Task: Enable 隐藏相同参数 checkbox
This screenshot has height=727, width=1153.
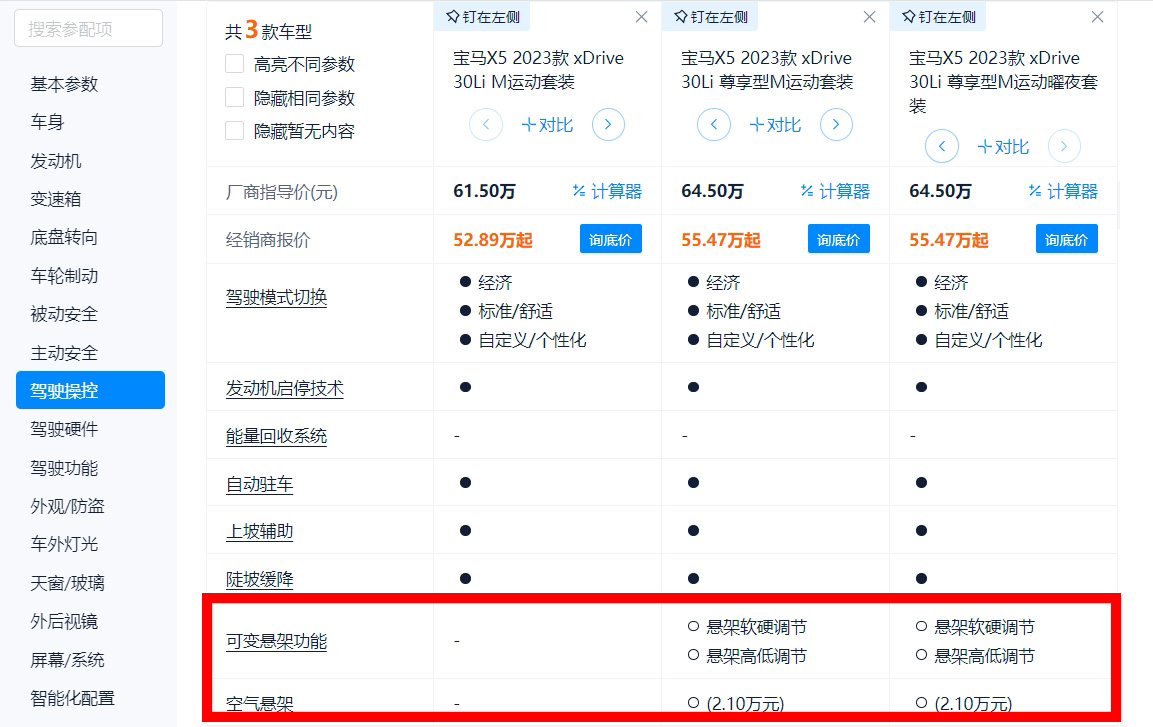Action: (235, 98)
